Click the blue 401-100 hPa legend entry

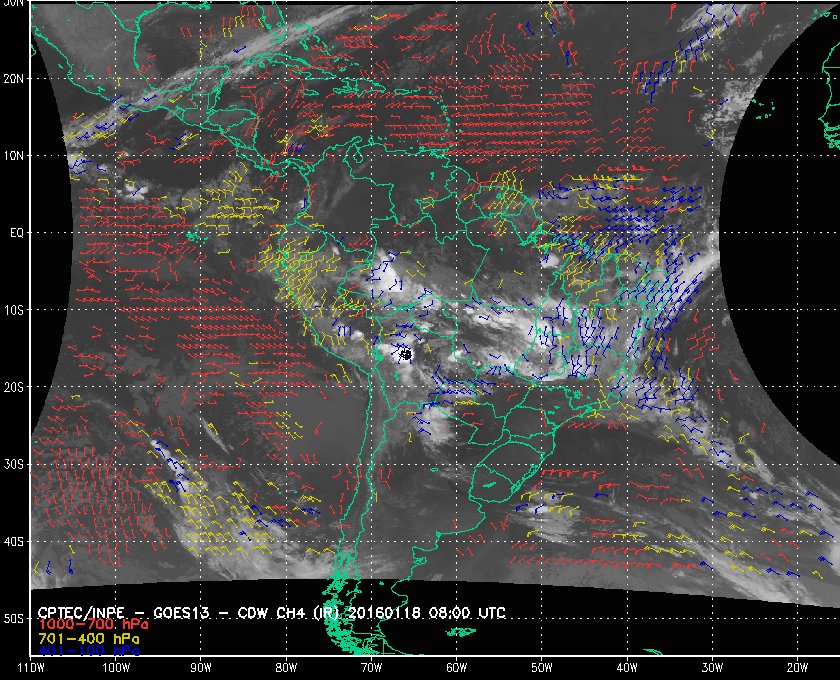click(88, 652)
